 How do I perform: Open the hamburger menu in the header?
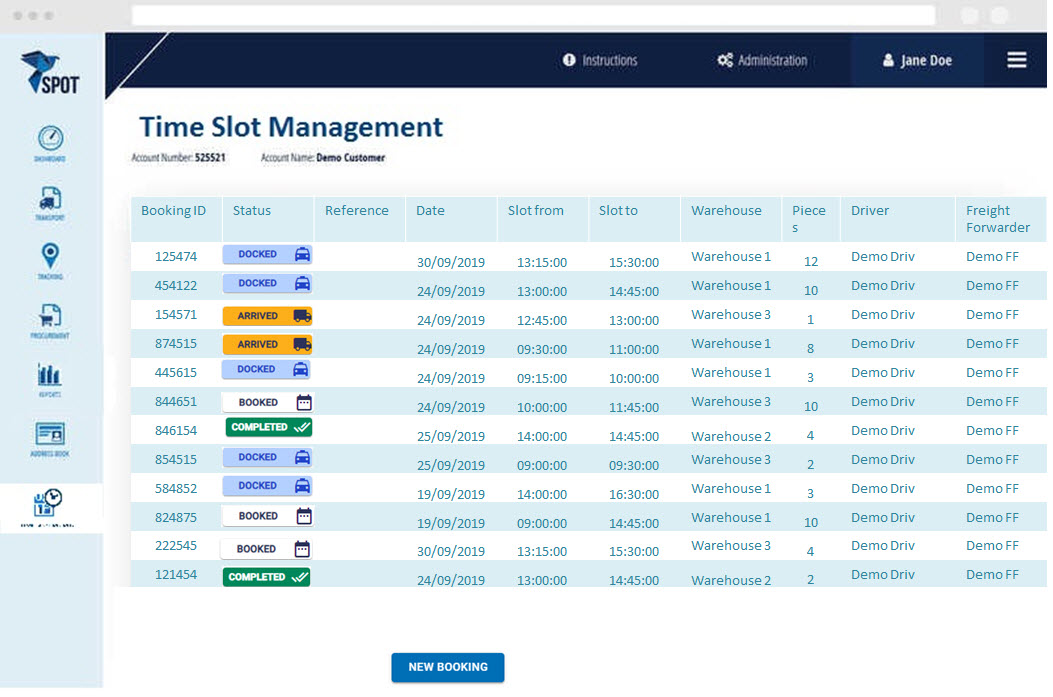click(x=1016, y=60)
